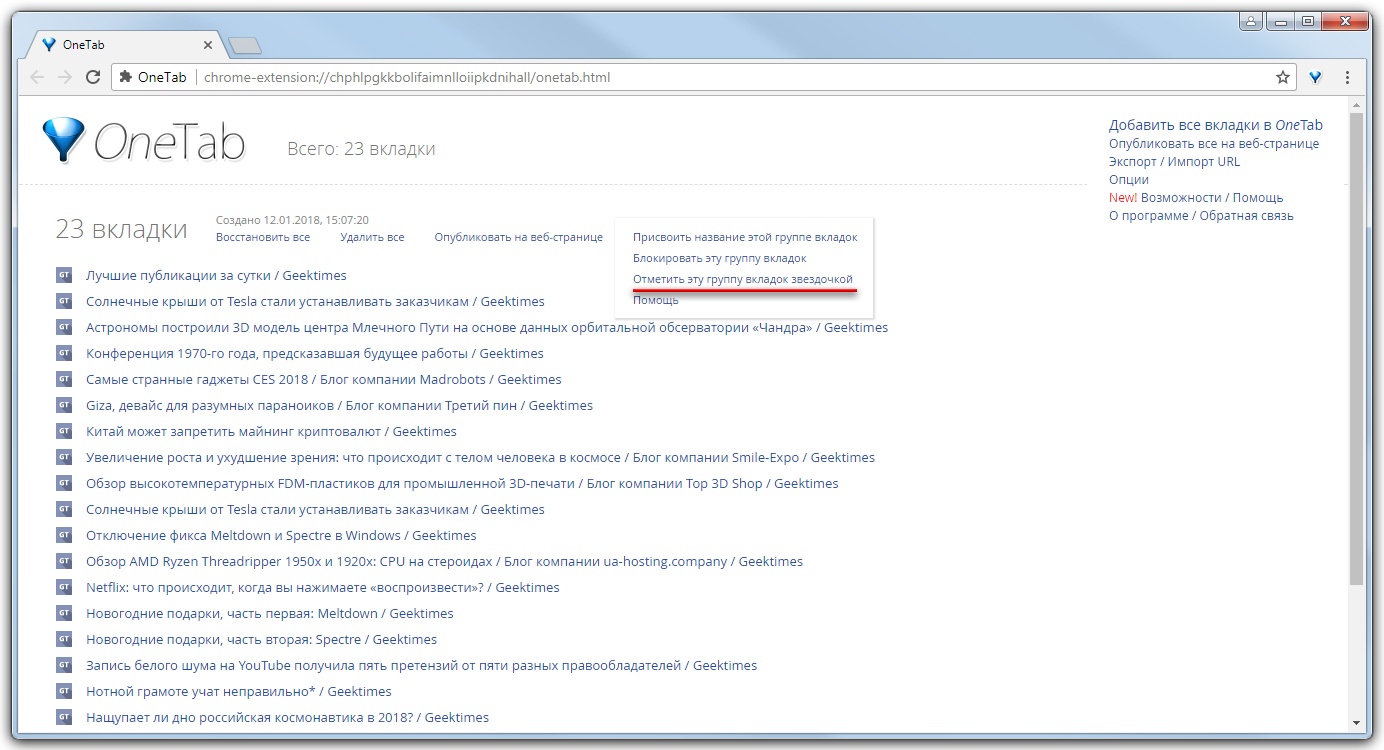
Task: Click the OneTab logo on the page
Action: coord(144,141)
